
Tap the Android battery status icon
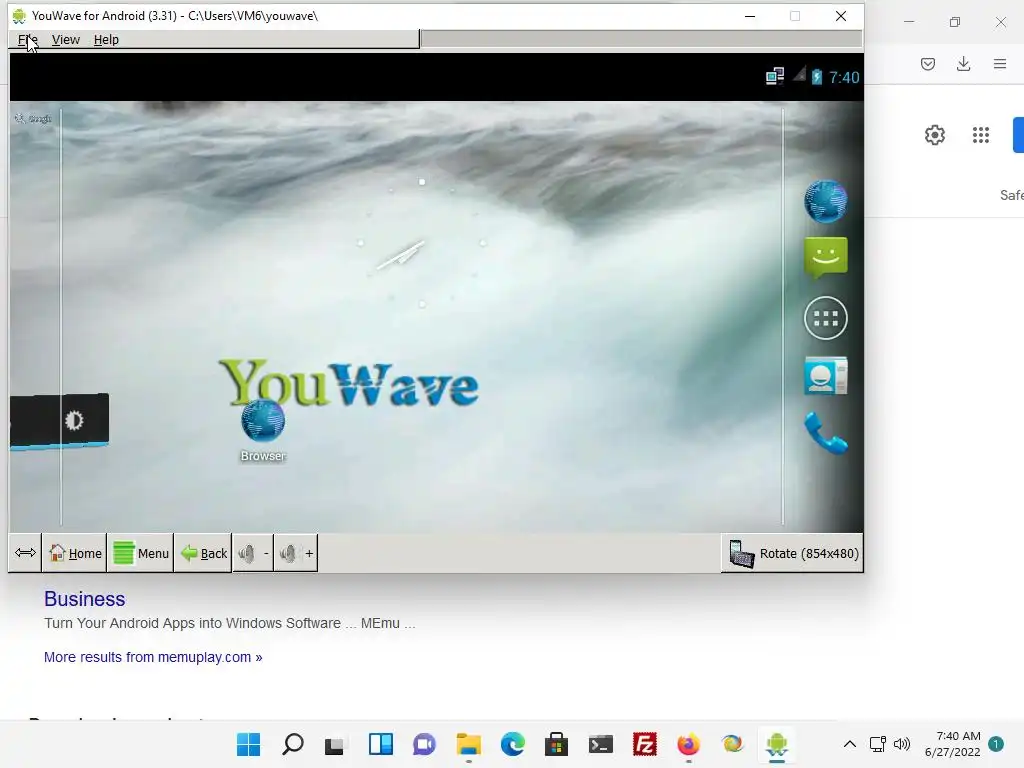pos(816,76)
